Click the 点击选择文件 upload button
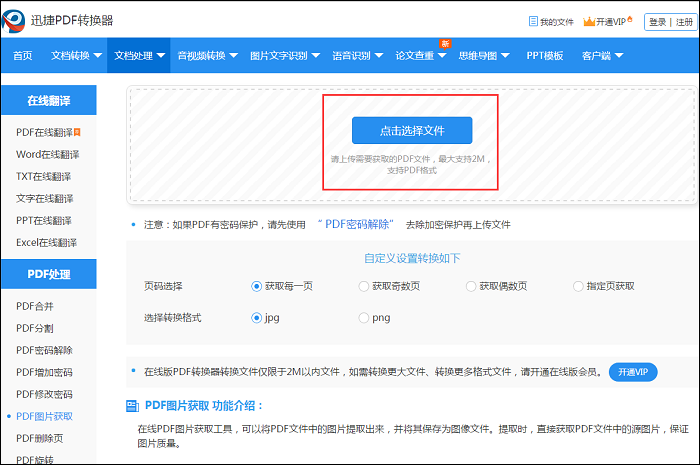The height and width of the screenshot is (465, 700). coord(411,131)
